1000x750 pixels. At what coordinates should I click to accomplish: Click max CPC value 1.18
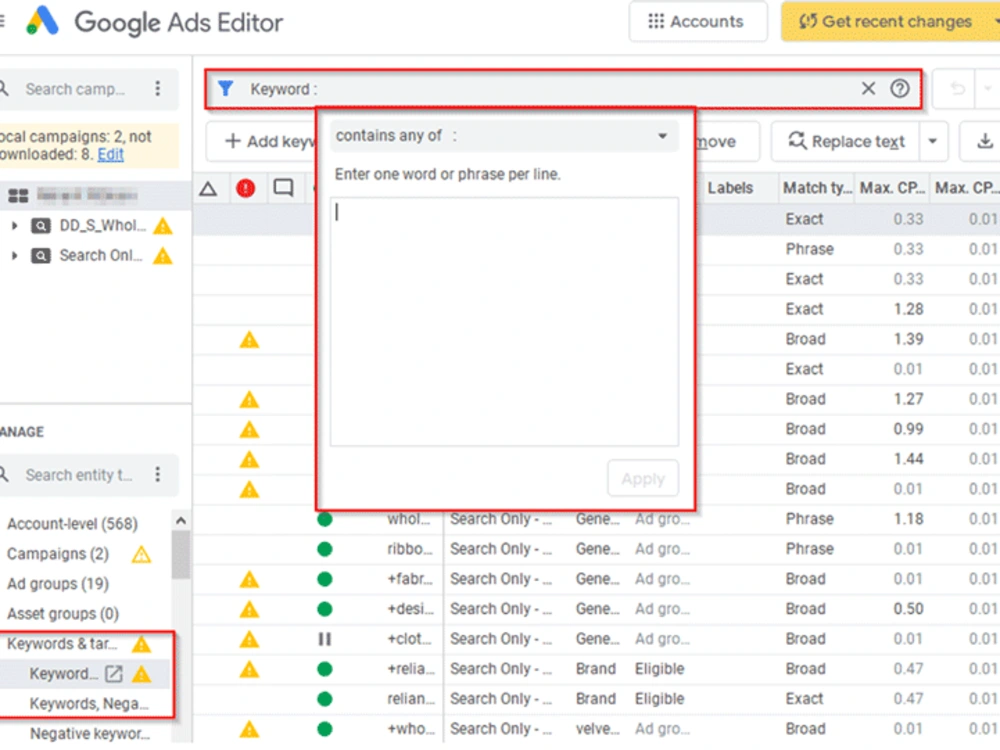908,519
